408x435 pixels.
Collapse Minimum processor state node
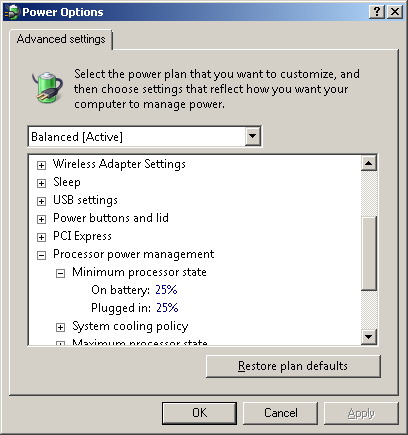pos(60,274)
